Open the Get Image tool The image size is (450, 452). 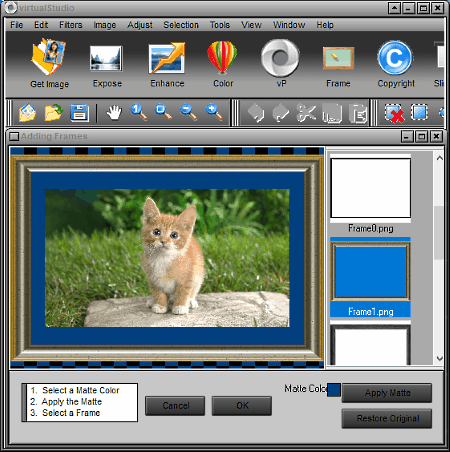[x=49, y=63]
